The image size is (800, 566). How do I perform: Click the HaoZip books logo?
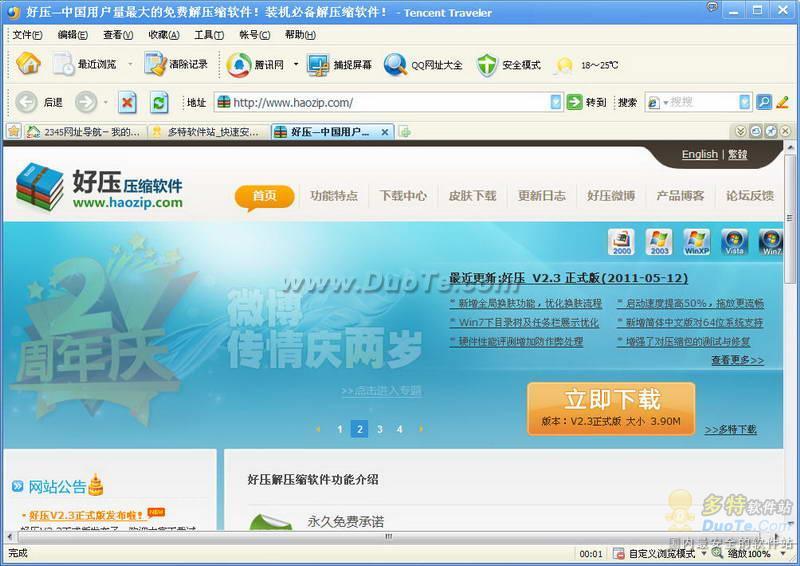[x=40, y=186]
